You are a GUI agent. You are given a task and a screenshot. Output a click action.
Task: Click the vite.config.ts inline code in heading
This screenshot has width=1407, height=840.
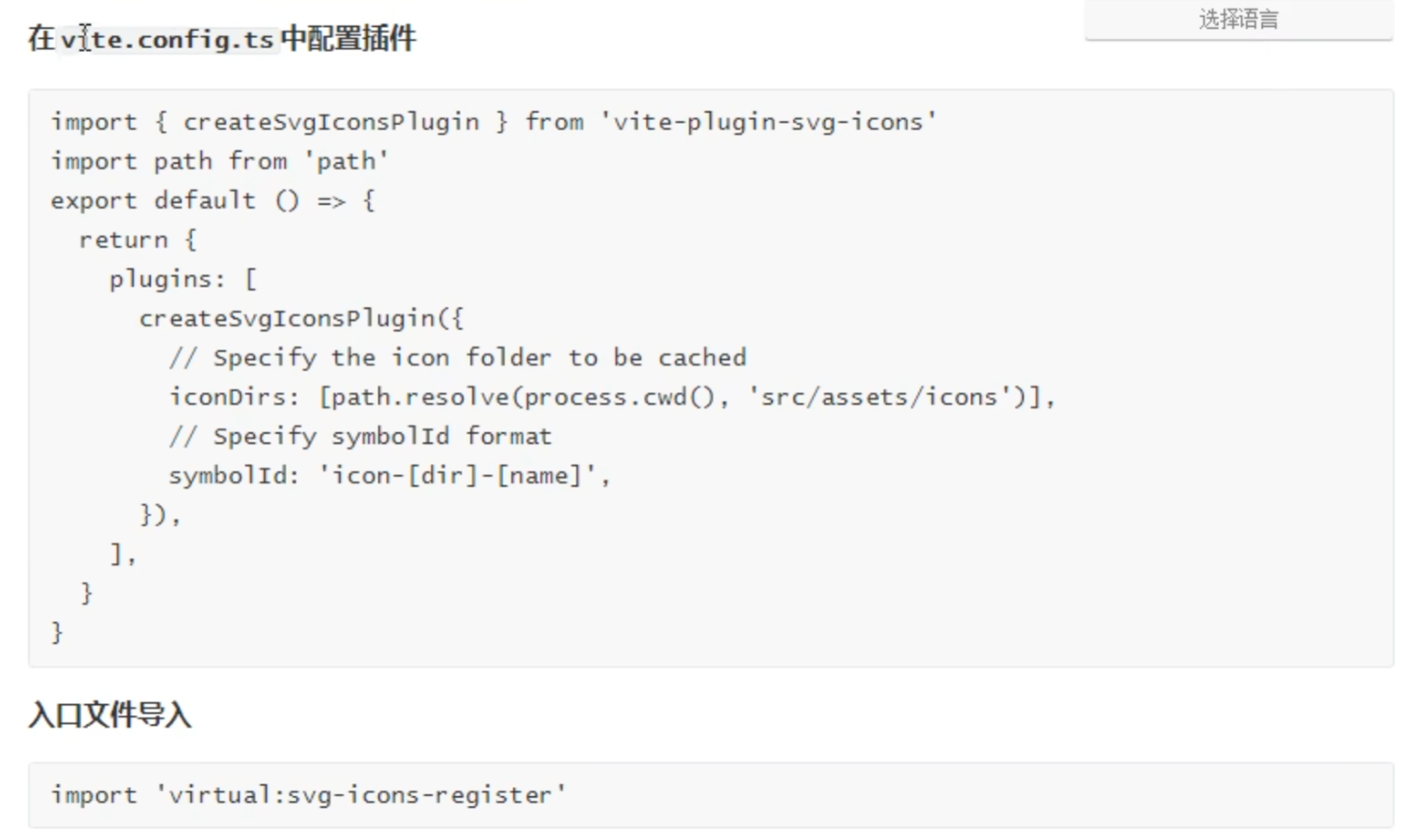point(168,40)
